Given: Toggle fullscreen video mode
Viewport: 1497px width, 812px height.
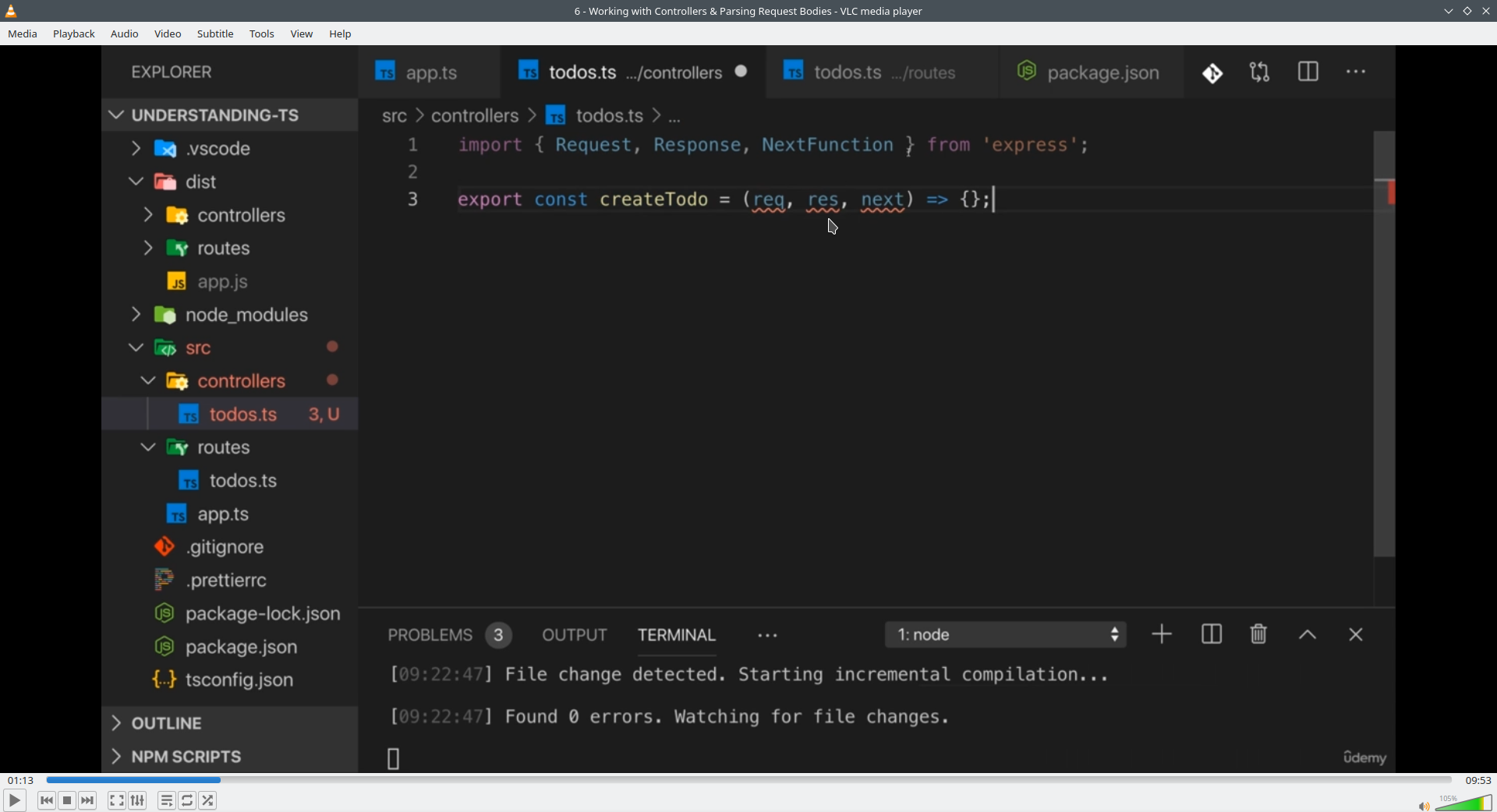Looking at the screenshot, I should tap(116, 800).
